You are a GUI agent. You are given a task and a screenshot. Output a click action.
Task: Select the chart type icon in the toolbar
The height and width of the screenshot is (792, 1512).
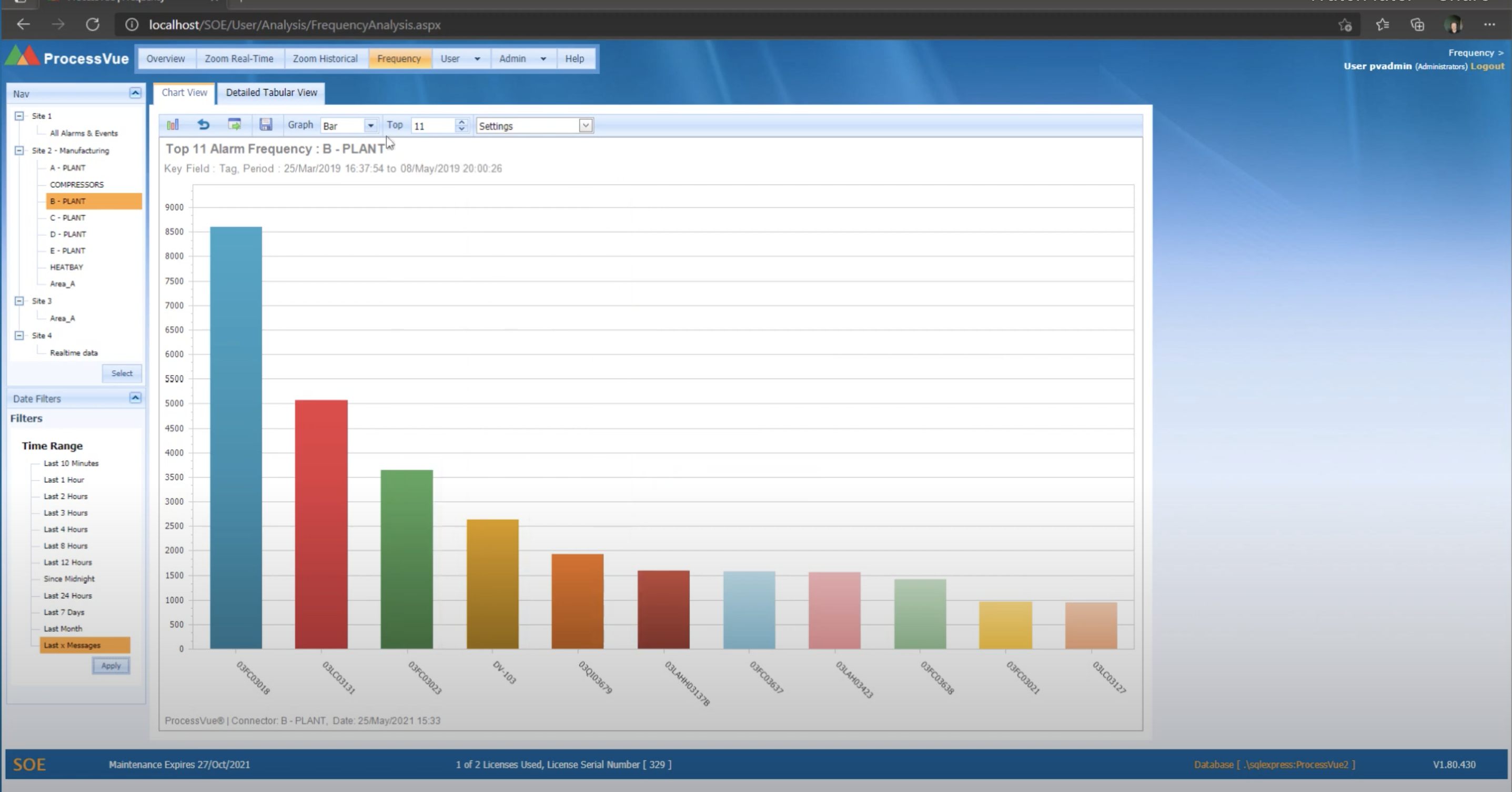173,124
